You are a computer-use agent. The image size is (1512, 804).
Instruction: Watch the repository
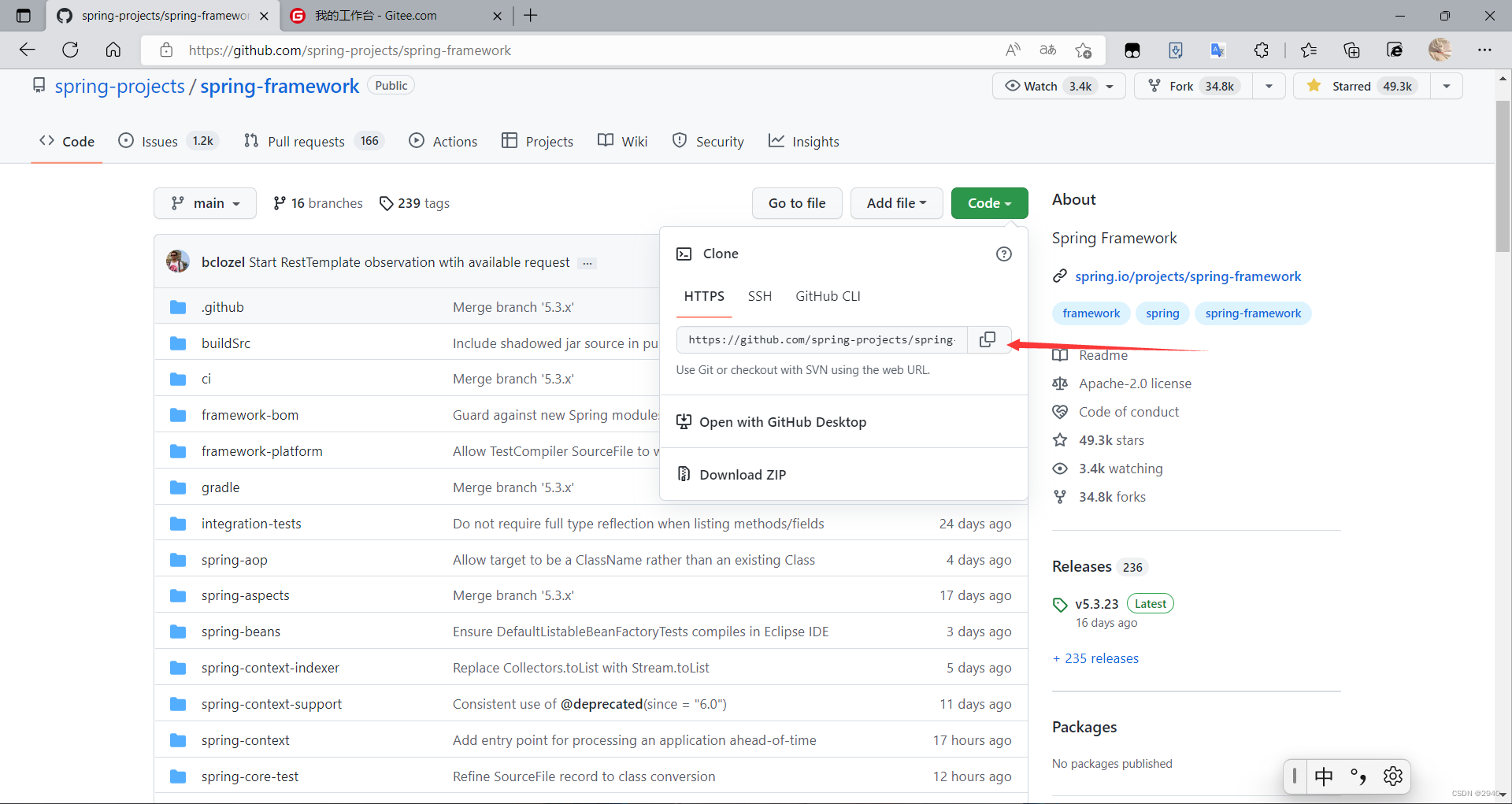pyautogui.click(x=1059, y=86)
